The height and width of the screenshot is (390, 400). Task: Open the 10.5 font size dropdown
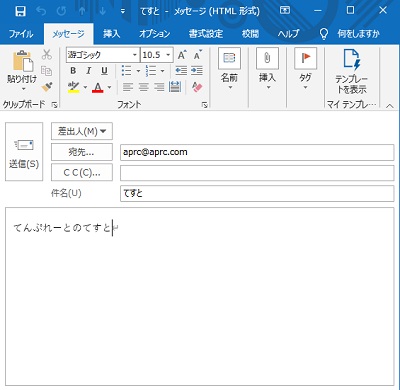(x=168, y=55)
